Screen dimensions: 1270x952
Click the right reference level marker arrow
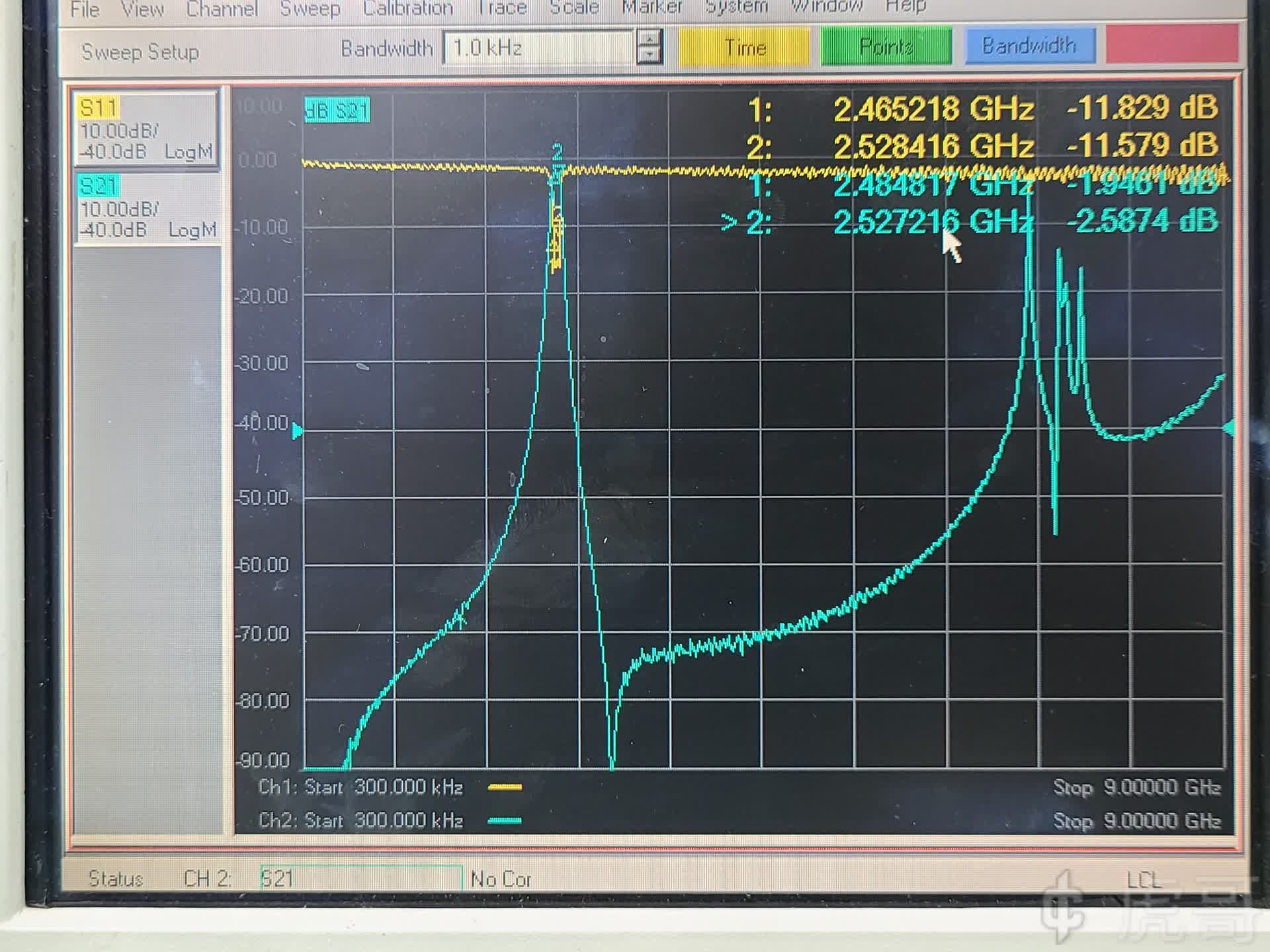[x=1229, y=428]
